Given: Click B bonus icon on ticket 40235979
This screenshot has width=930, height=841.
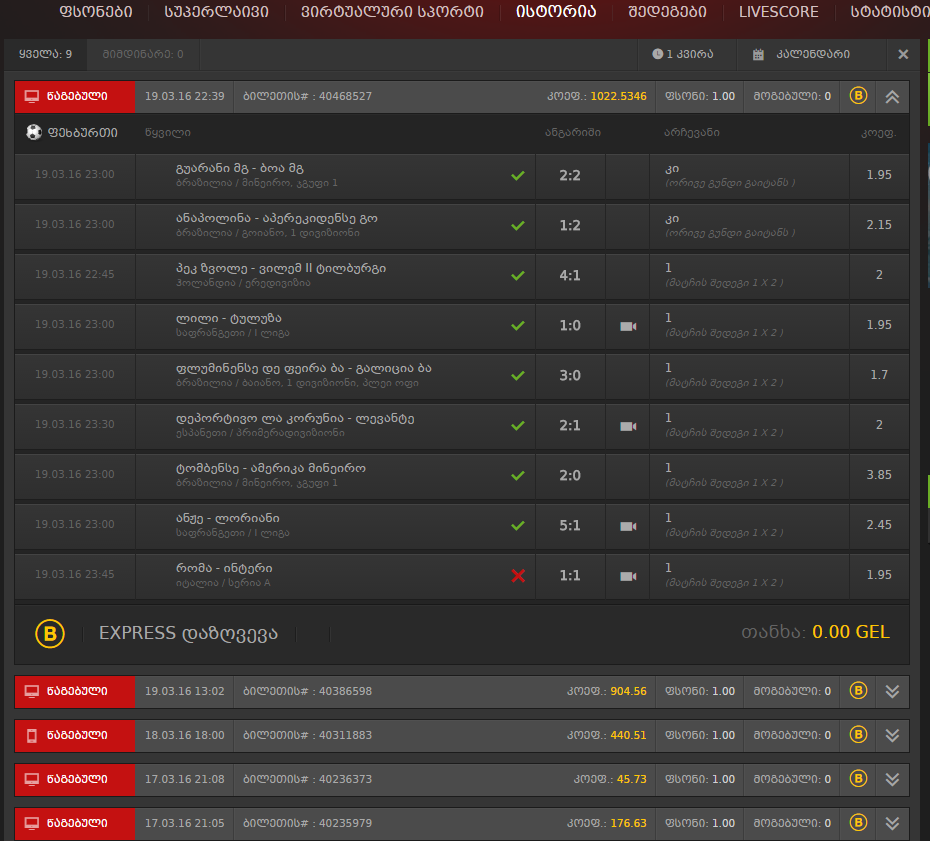Looking at the screenshot, I should (x=858, y=822).
